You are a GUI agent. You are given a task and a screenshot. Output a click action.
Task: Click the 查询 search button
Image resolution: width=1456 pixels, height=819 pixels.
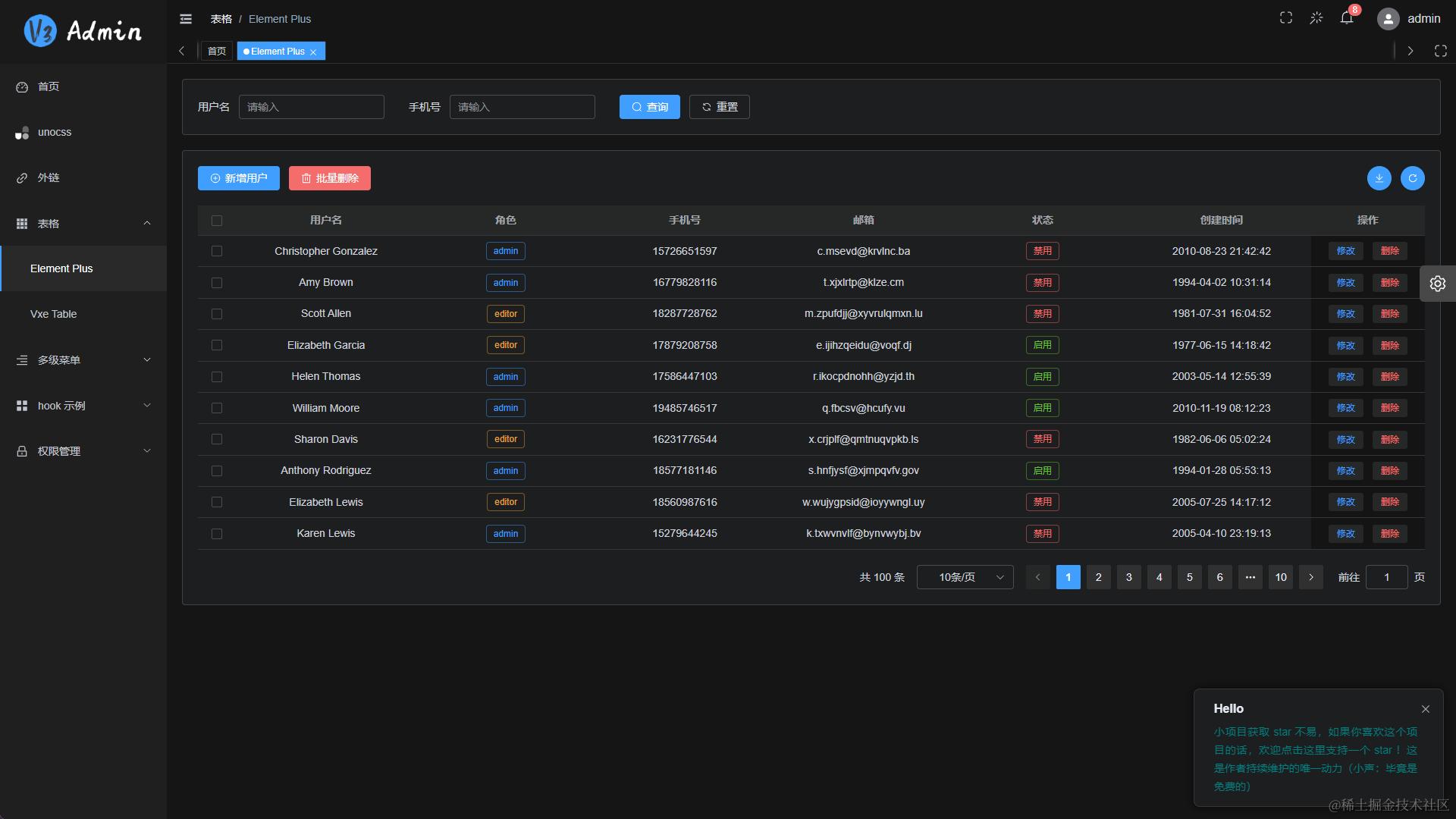click(649, 107)
